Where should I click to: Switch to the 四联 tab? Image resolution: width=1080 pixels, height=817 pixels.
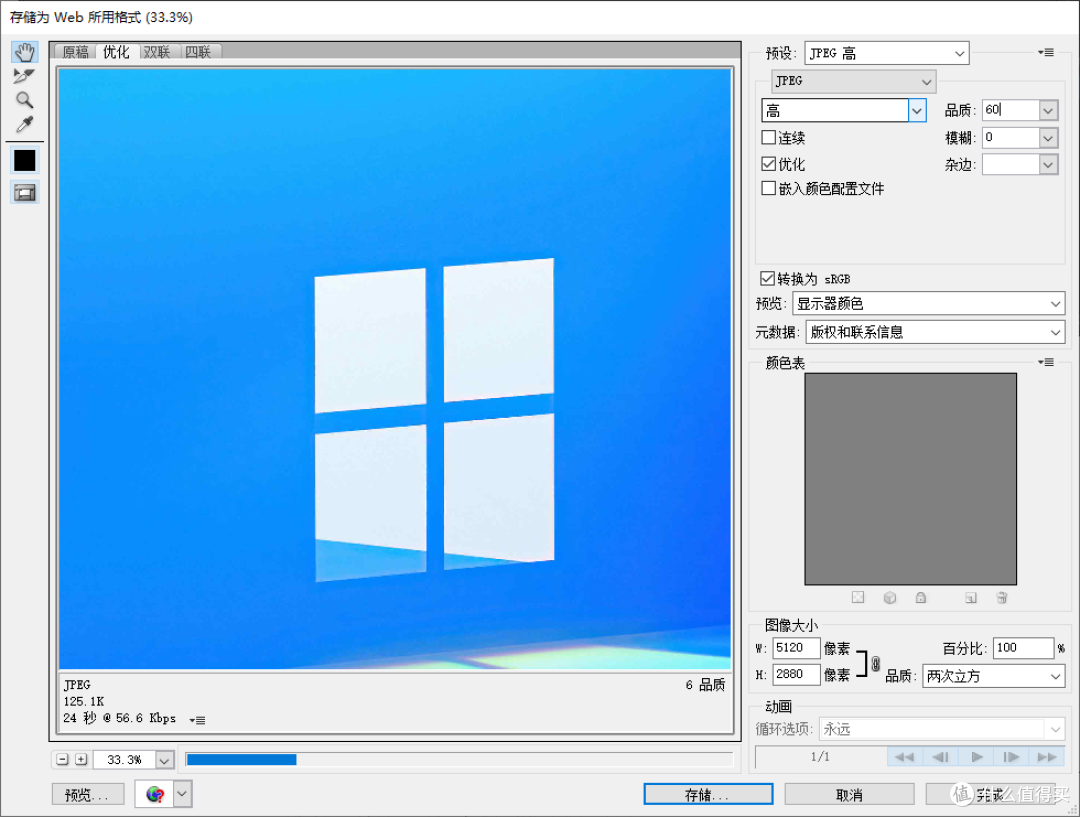[x=198, y=52]
